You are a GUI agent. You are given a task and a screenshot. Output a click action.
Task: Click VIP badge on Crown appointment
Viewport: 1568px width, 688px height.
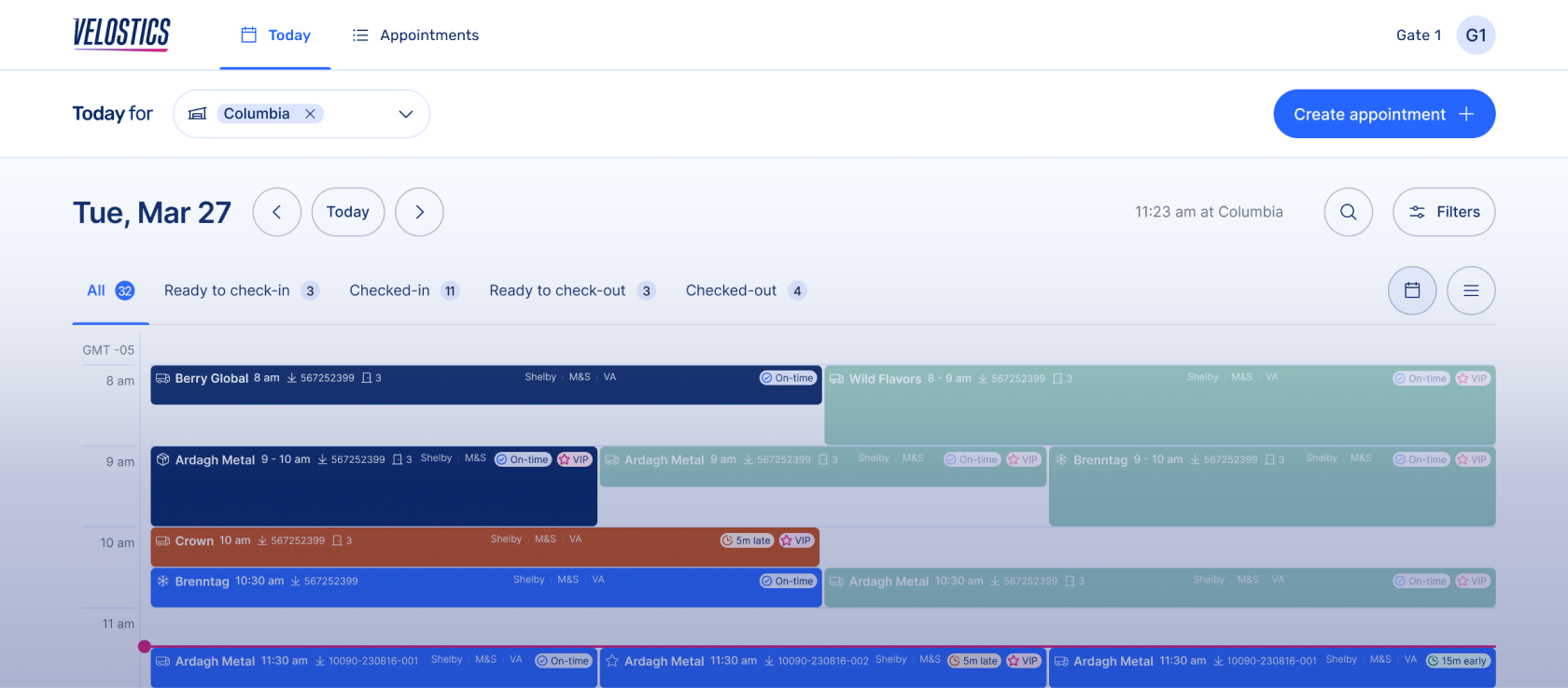(796, 541)
